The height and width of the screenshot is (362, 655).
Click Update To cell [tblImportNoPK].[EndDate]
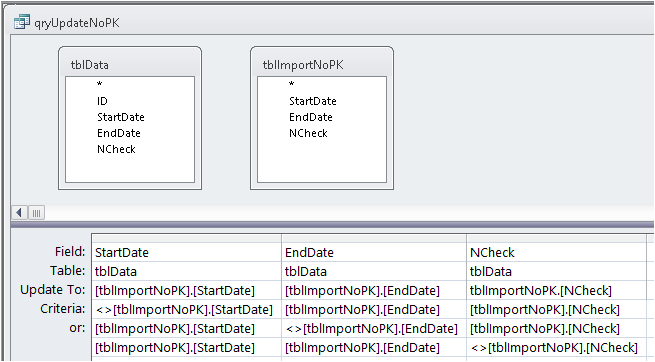[374, 290]
